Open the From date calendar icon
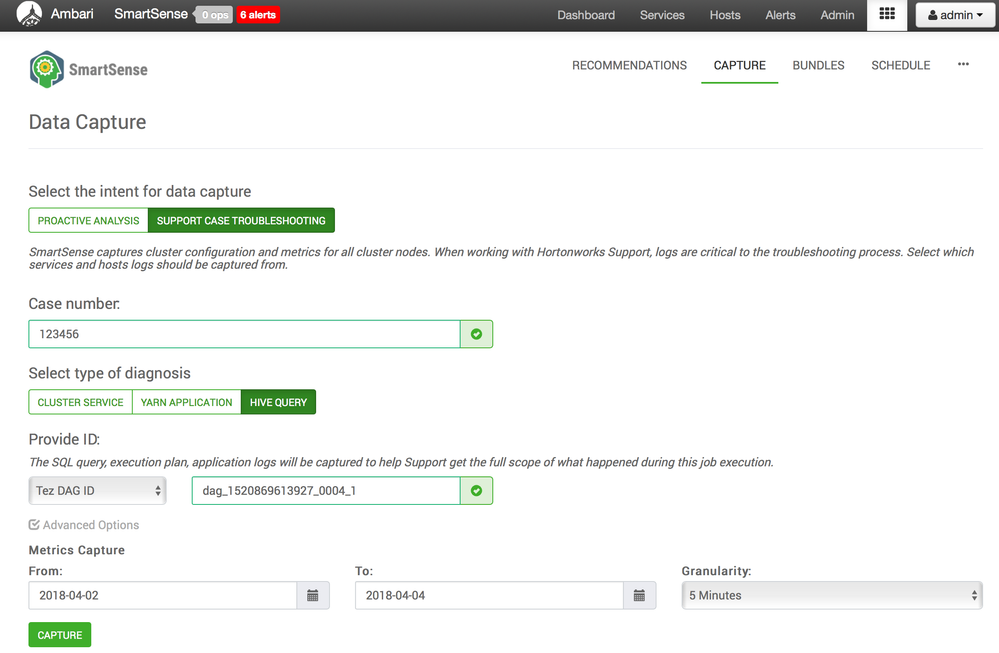 tap(313, 596)
